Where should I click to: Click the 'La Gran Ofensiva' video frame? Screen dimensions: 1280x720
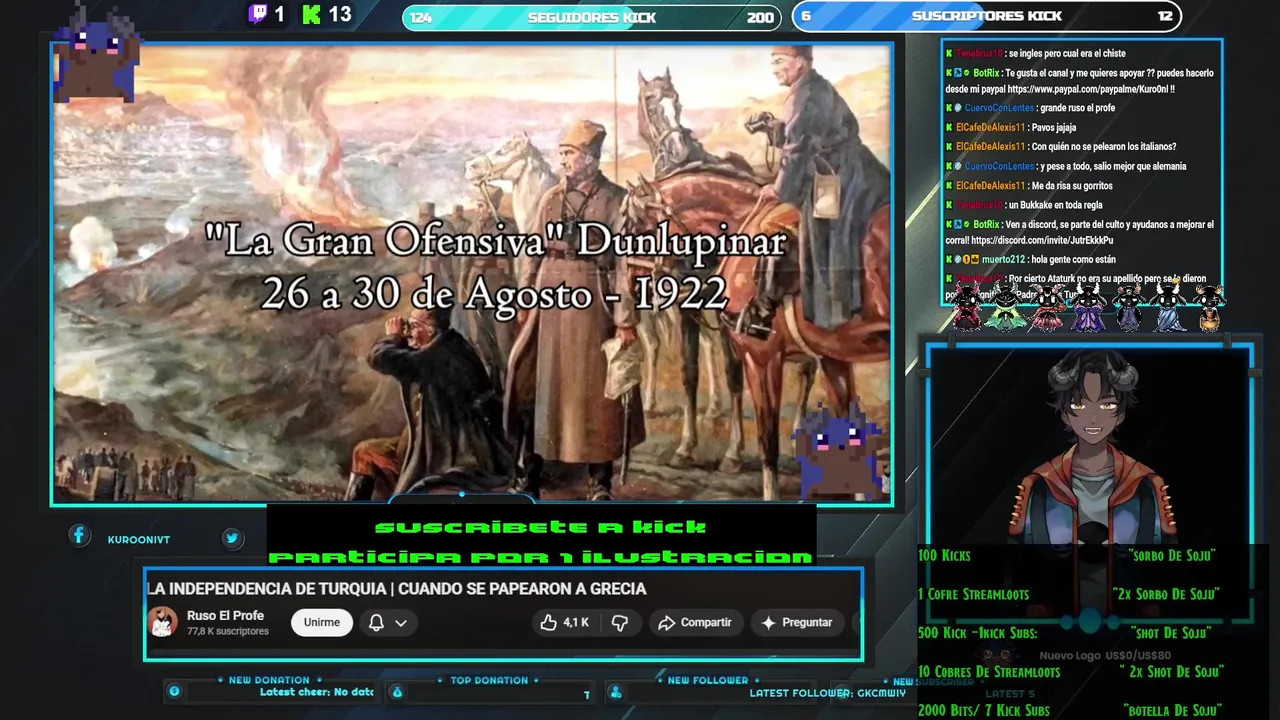(472, 273)
